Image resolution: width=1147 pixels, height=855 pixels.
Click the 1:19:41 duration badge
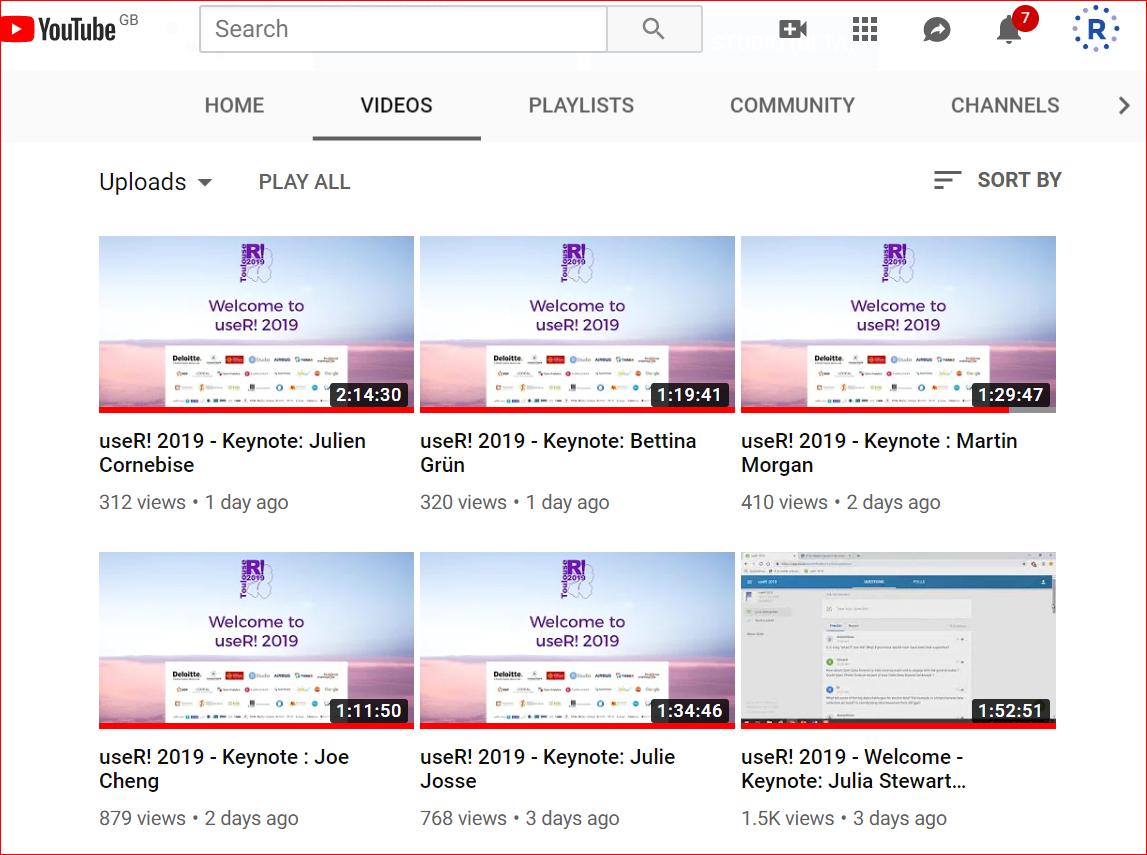[x=689, y=395]
